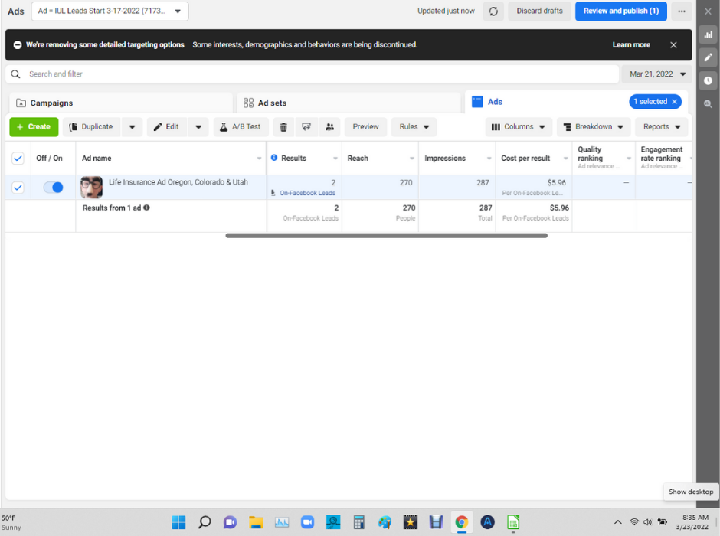Open the green spreadsheet app in taskbar
Screen dimensions: 720x536
[x=513, y=522]
